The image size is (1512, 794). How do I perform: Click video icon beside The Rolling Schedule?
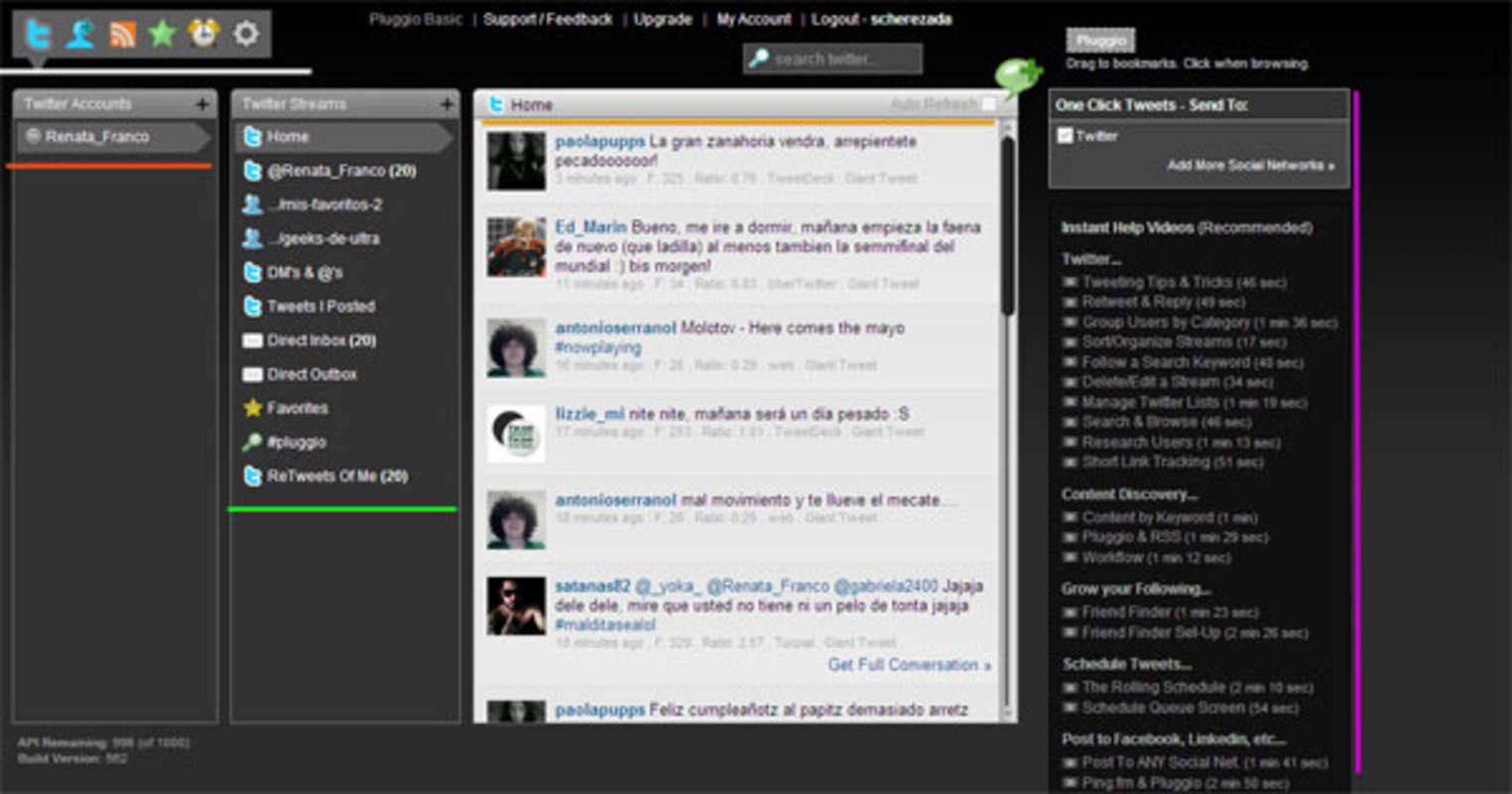tap(1070, 687)
